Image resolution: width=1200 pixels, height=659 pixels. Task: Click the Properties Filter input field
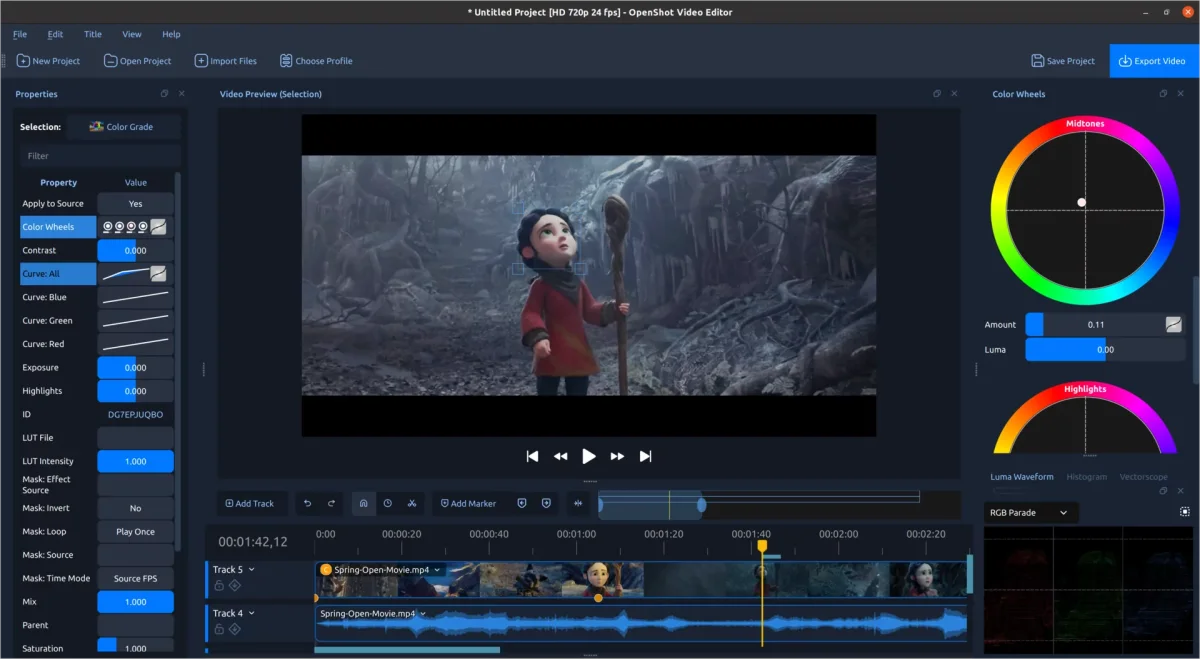pyautogui.click(x=100, y=156)
